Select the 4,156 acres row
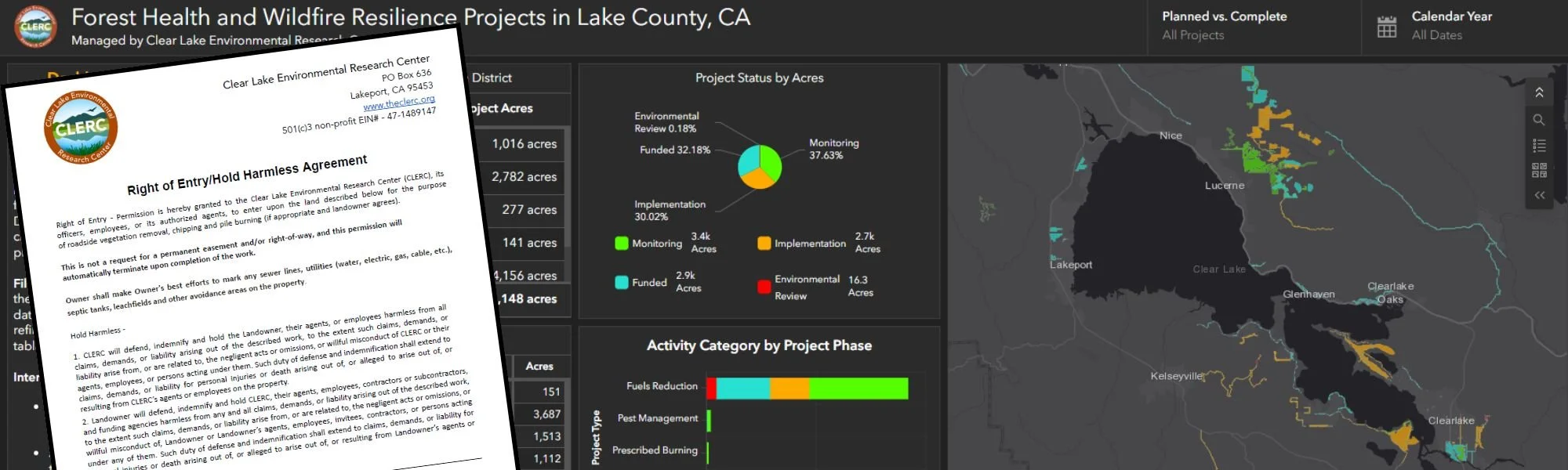The width and height of the screenshot is (1568, 470). (x=527, y=275)
